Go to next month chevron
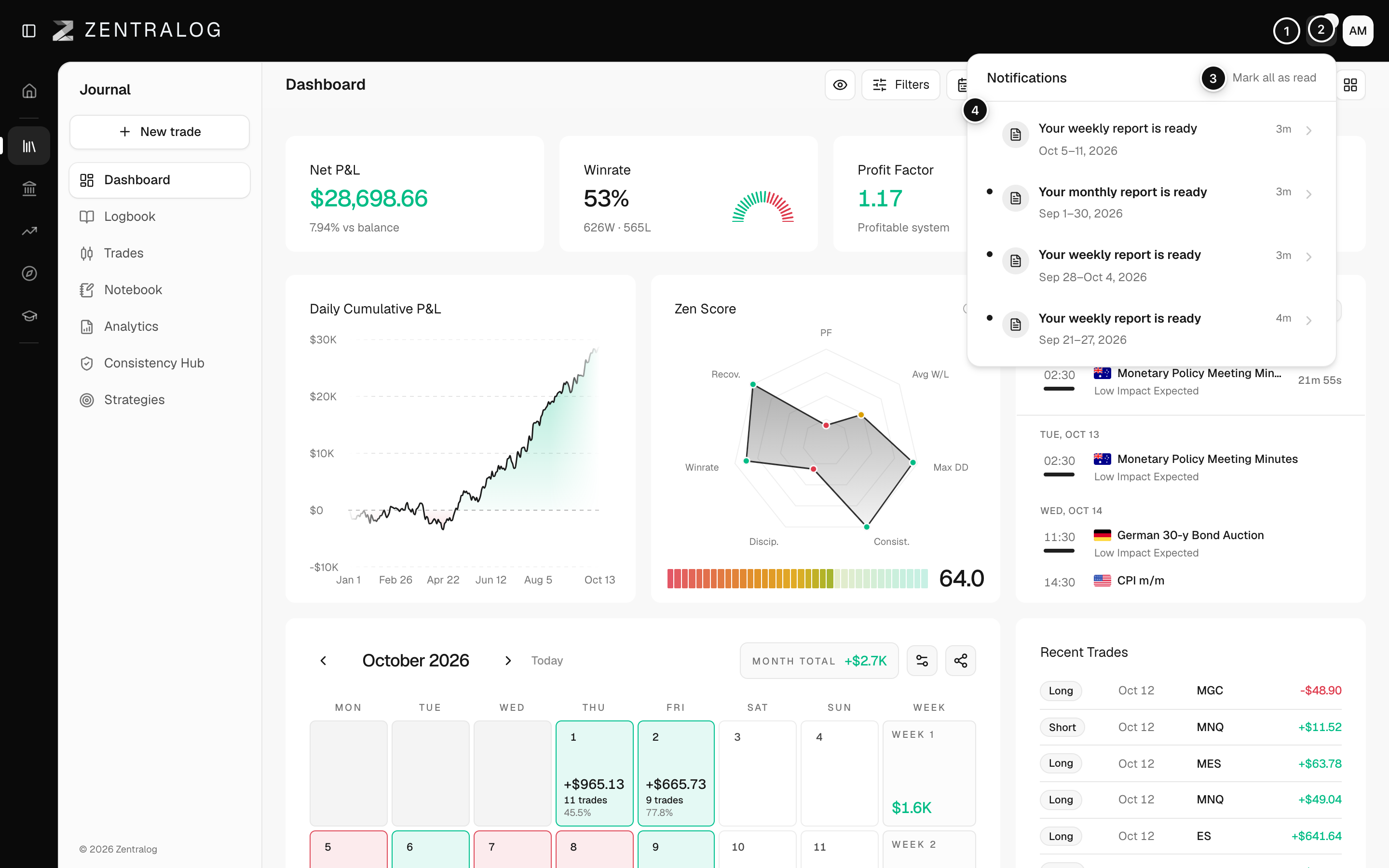Image resolution: width=1389 pixels, height=868 pixels. [x=508, y=661]
